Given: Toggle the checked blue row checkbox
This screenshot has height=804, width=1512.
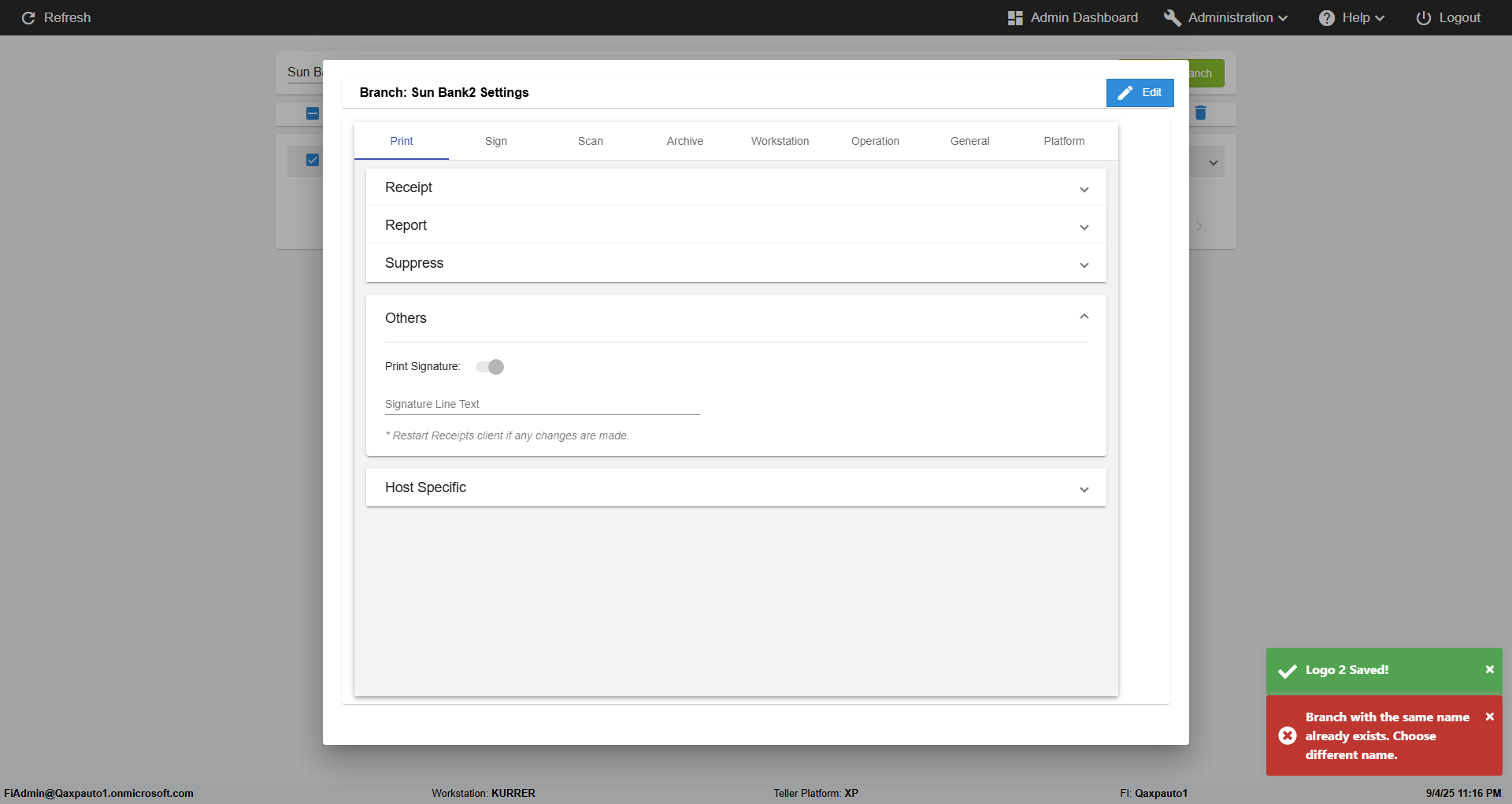Looking at the screenshot, I should click(x=313, y=160).
